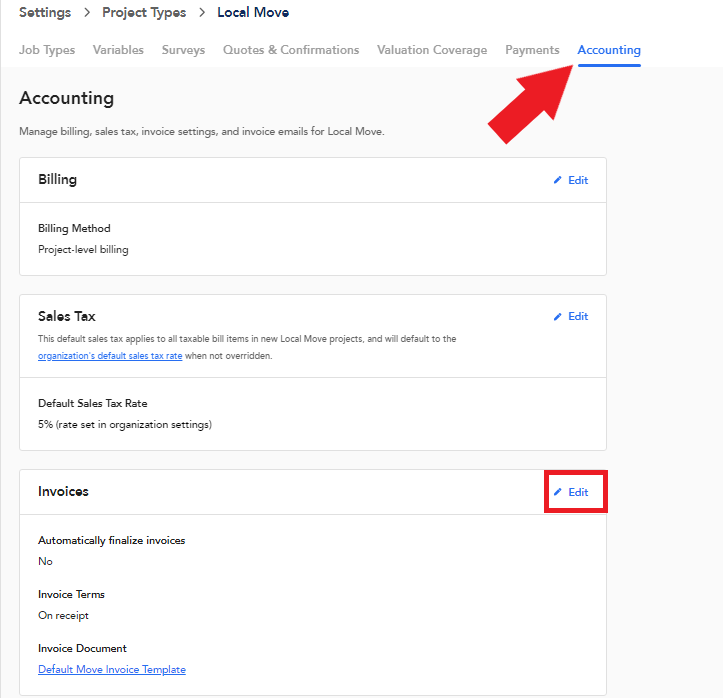Click the Billing section title
The height and width of the screenshot is (698, 723).
(58, 179)
